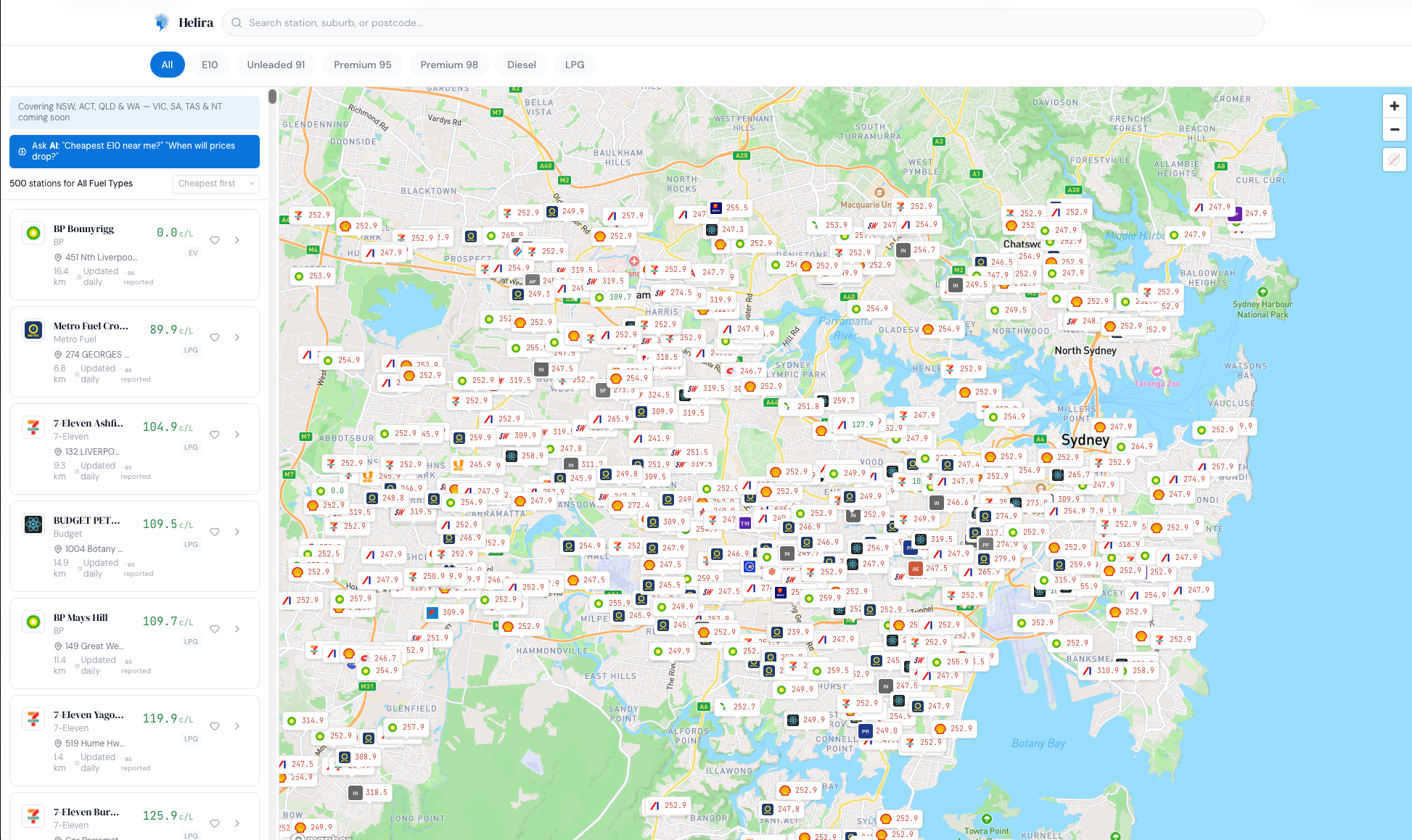Expand BP Bonnyrigg details chevron

tap(237, 240)
